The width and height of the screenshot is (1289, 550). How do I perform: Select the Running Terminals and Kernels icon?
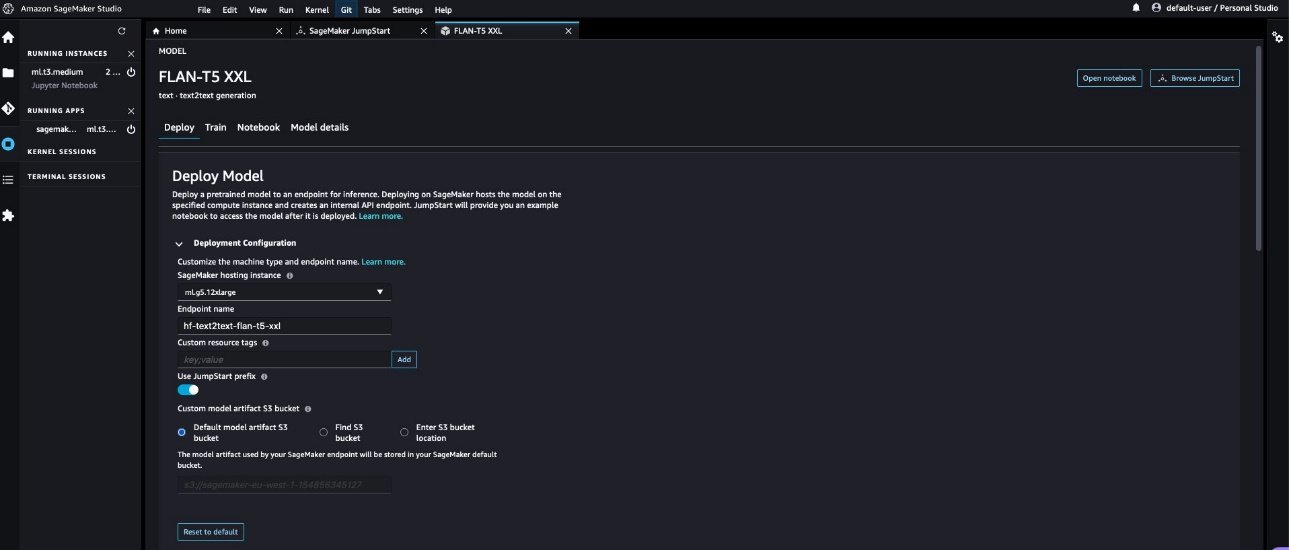(x=8, y=144)
